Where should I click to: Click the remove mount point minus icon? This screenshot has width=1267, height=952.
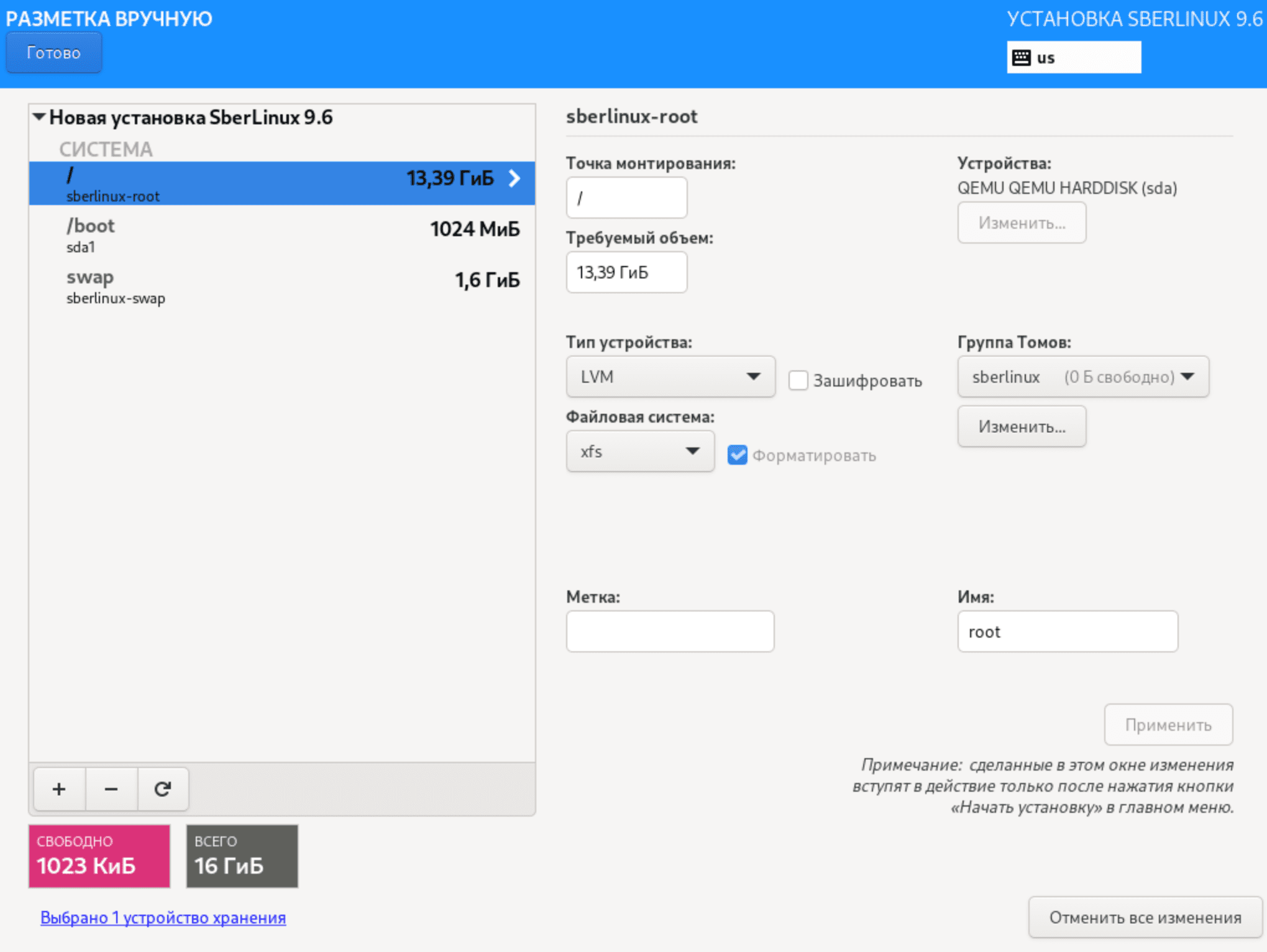coord(111,789)
